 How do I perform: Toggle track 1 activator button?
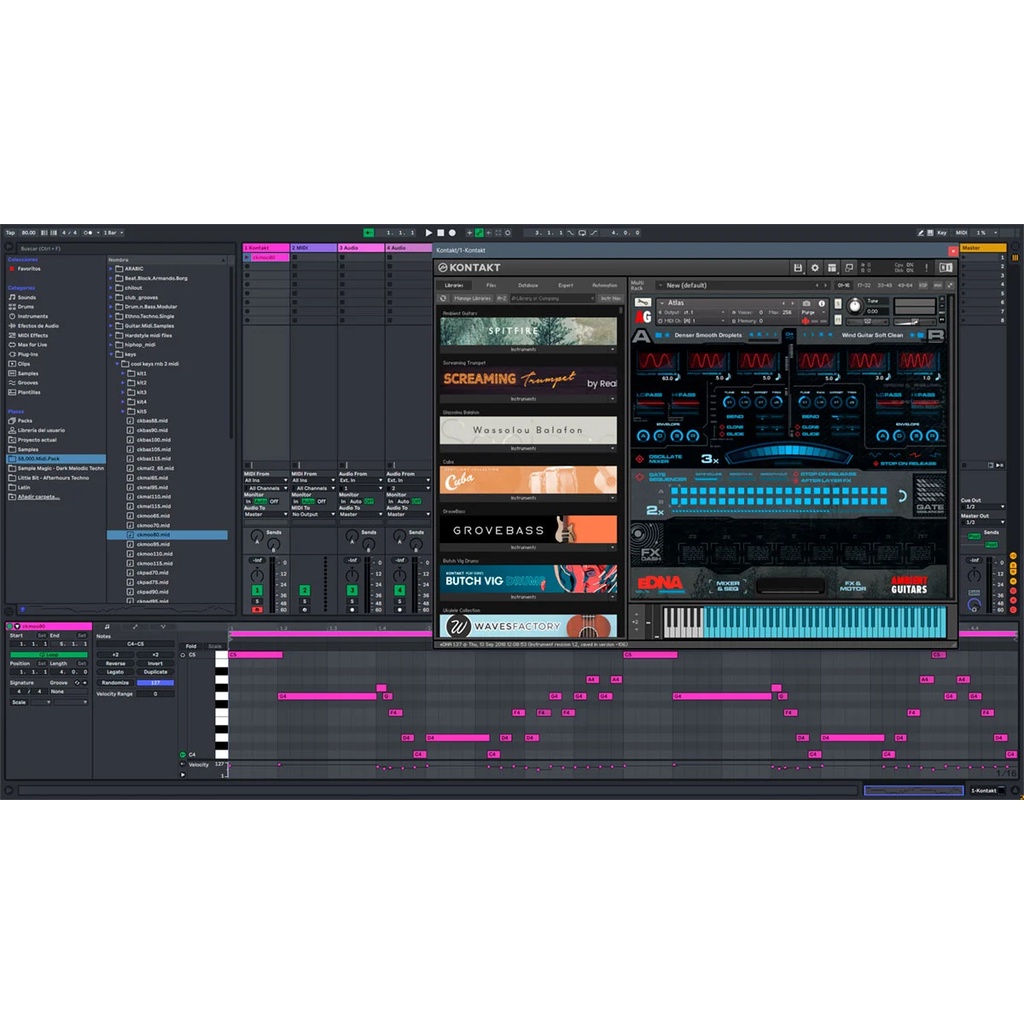[257, 591]
